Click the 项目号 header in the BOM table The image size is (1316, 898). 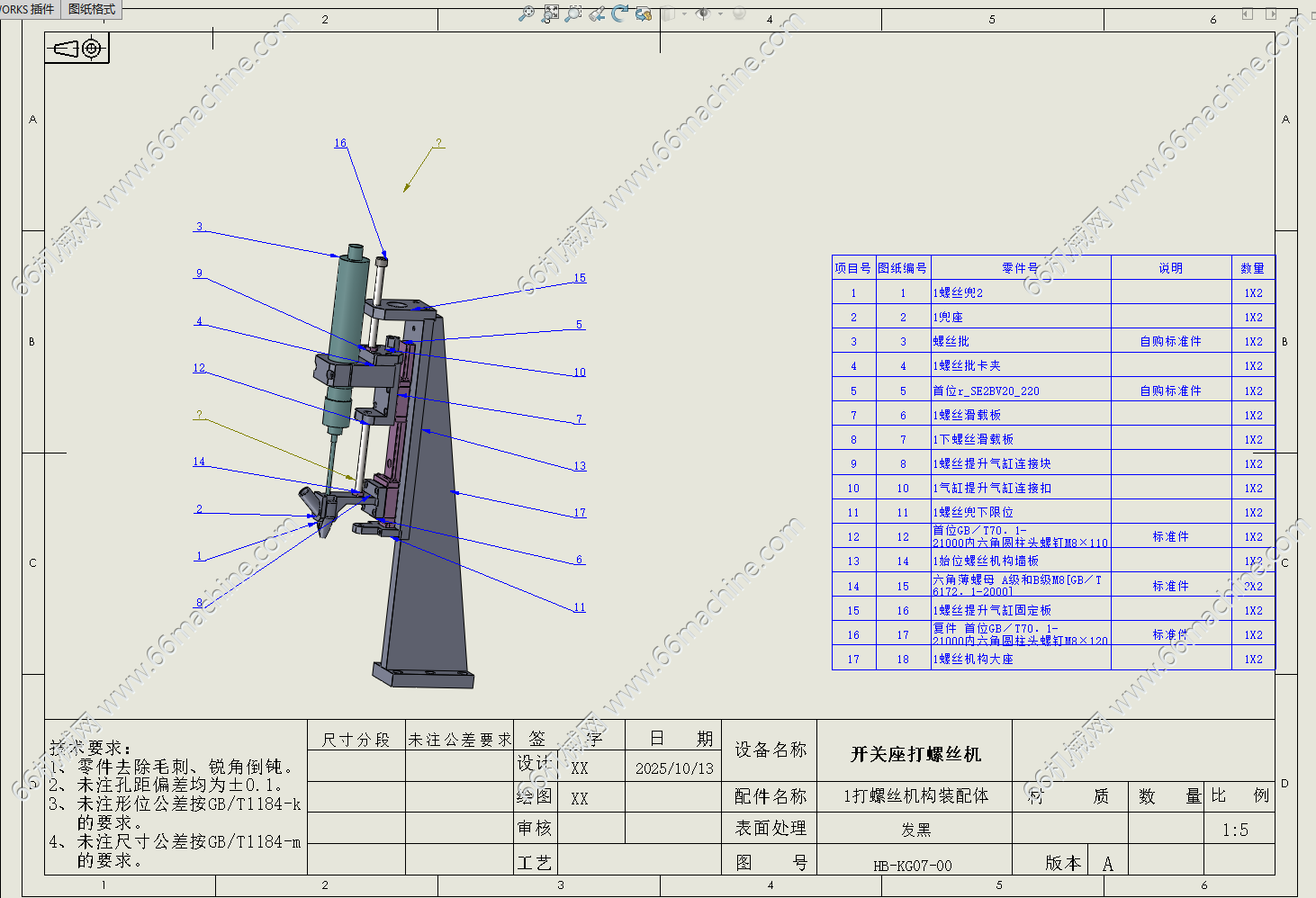pos(852,268)
